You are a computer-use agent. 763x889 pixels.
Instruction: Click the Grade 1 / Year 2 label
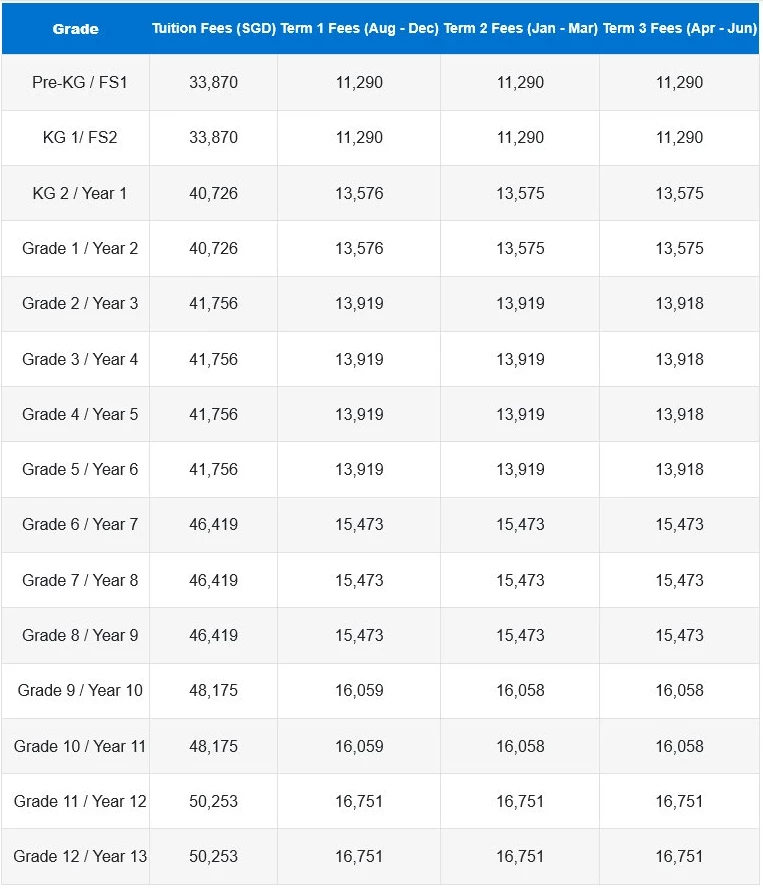(80, 248)
